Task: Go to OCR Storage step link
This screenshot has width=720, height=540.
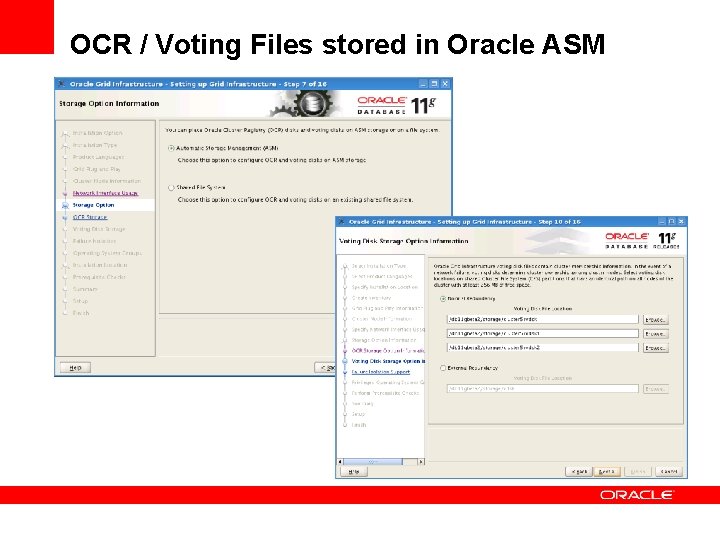Action: pos(90,217)
